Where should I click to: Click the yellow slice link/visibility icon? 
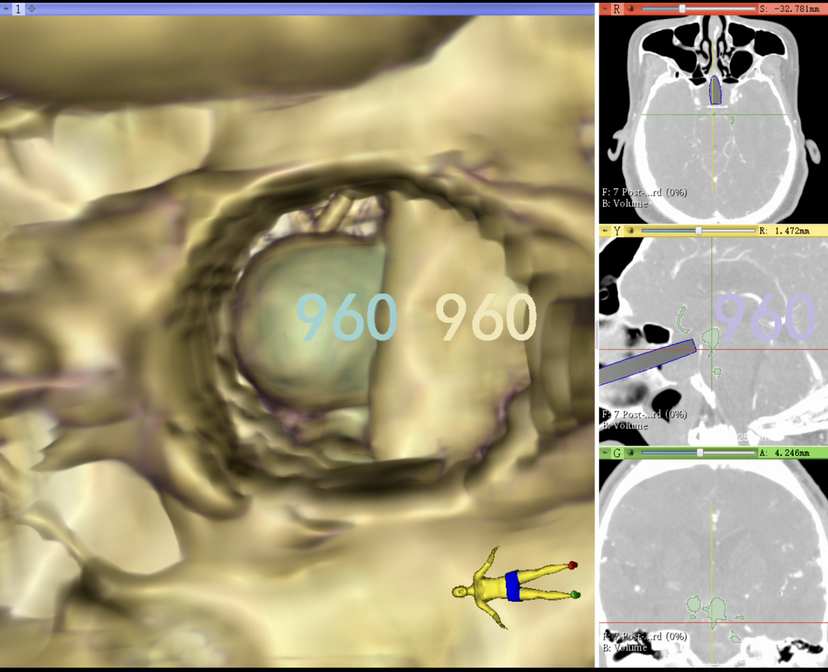[x=632, y=230]
